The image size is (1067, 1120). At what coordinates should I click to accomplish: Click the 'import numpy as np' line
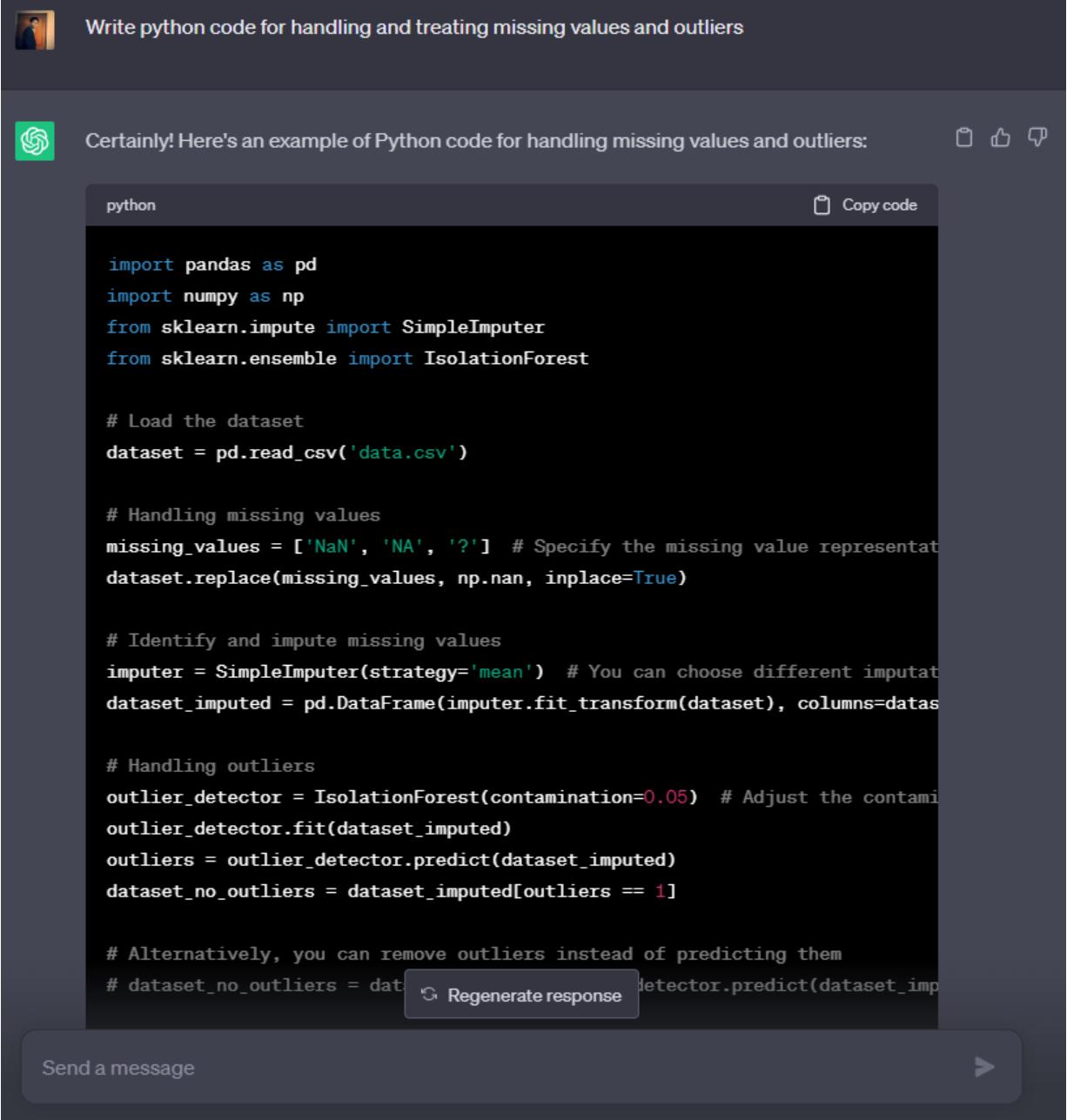[205, 296]
